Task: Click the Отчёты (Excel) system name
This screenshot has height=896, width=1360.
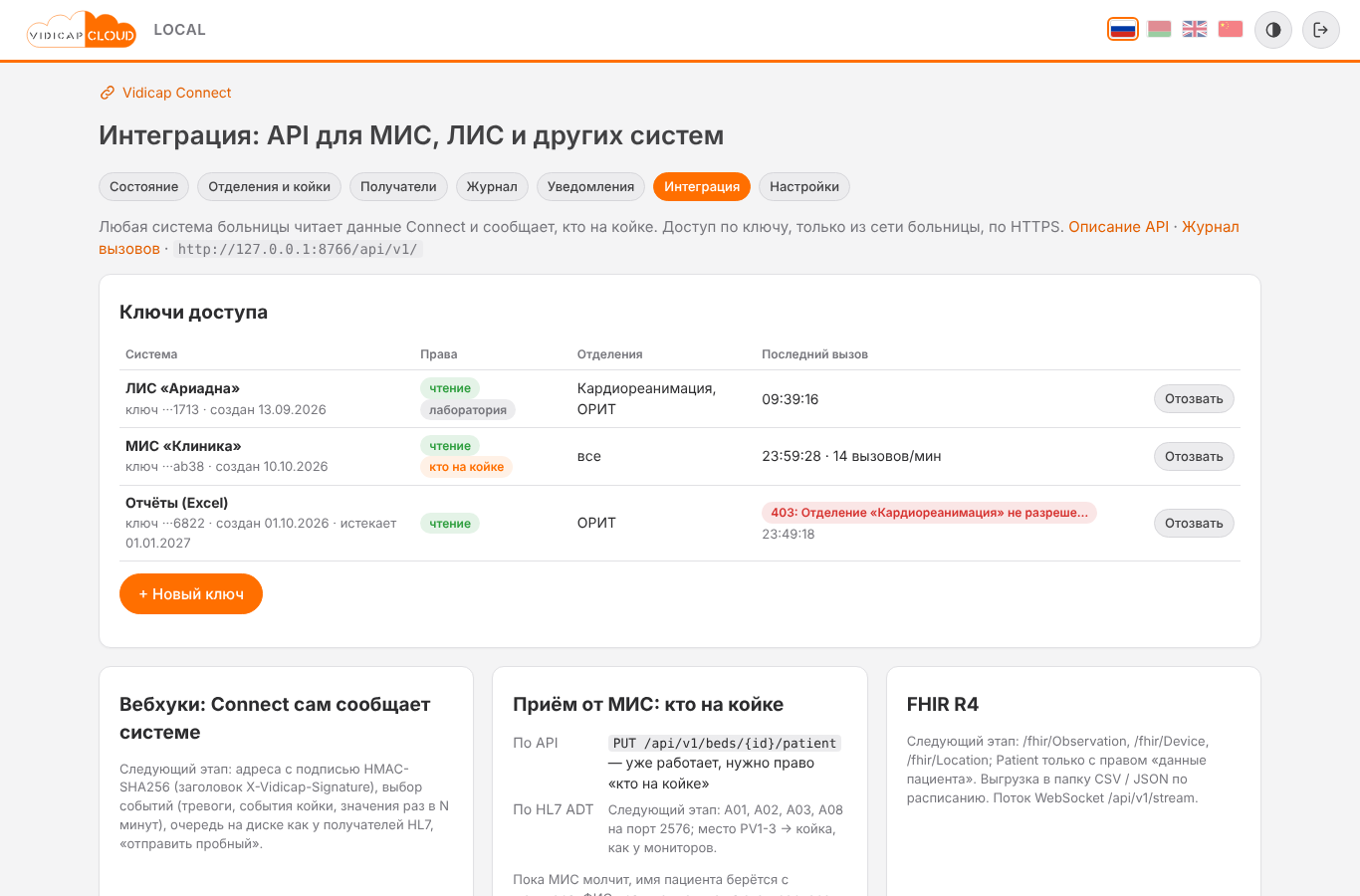Action: pos(177,503)
